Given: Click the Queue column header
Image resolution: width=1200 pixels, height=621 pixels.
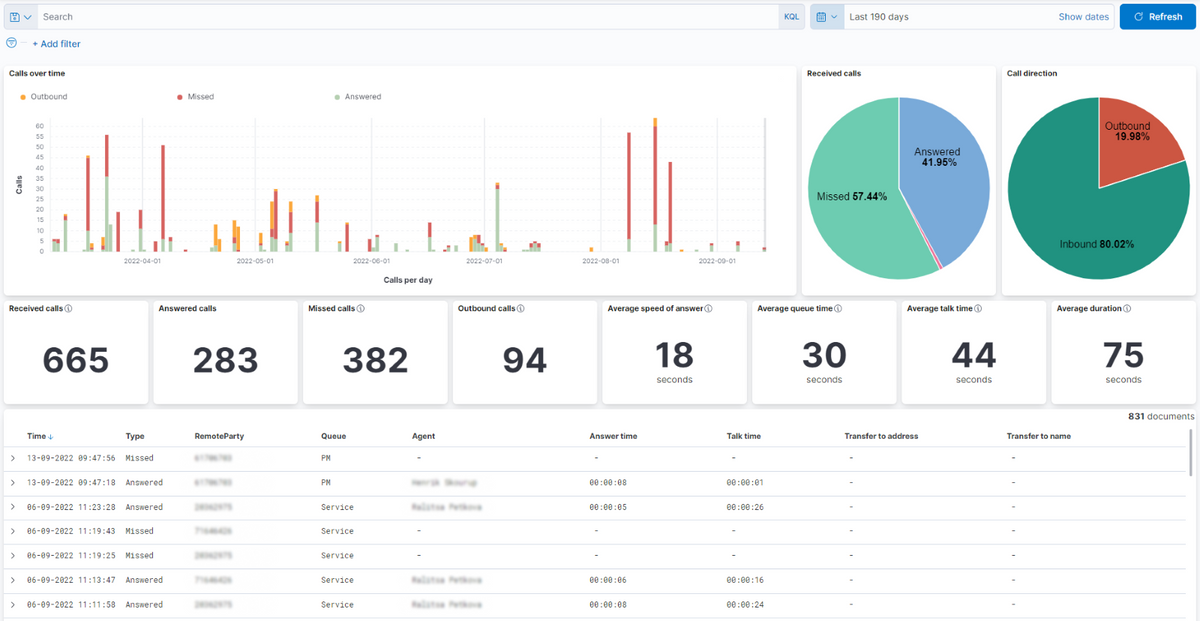Looking at the screenshot, I should click(333, 436).
